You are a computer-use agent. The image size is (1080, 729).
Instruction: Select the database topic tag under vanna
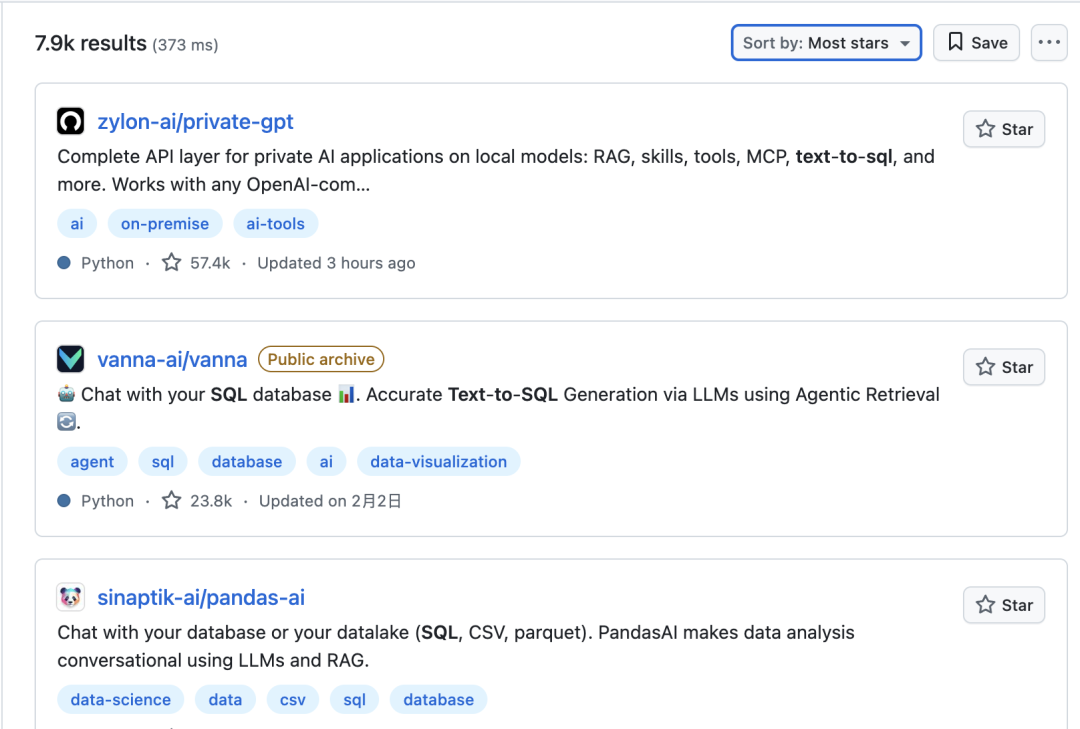pyautogui.click(x=247, y=461)
